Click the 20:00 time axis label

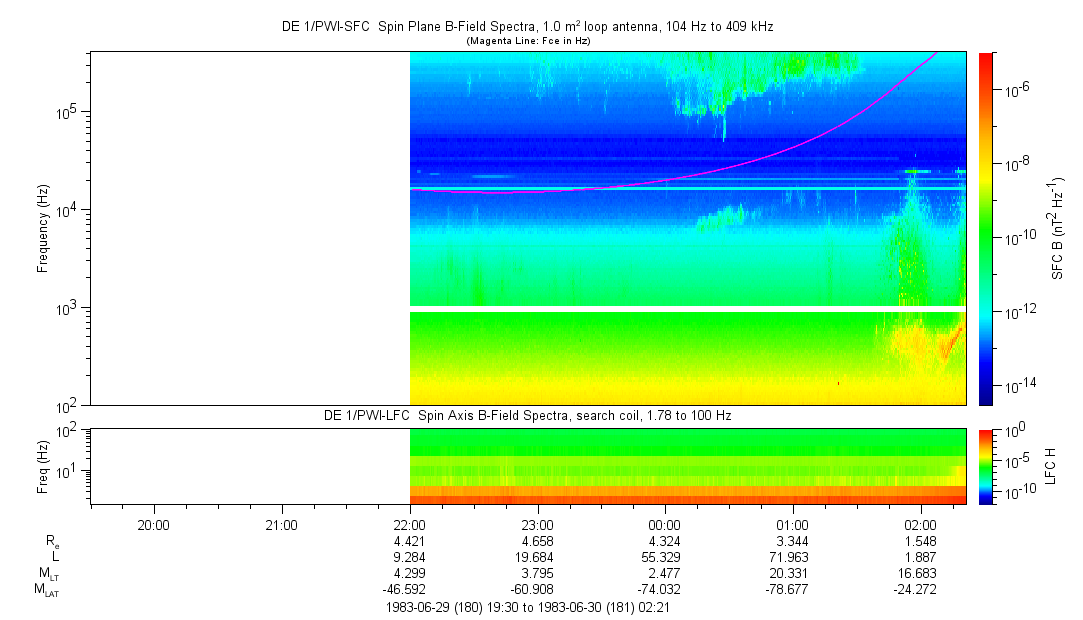click(x=153, y=525)
